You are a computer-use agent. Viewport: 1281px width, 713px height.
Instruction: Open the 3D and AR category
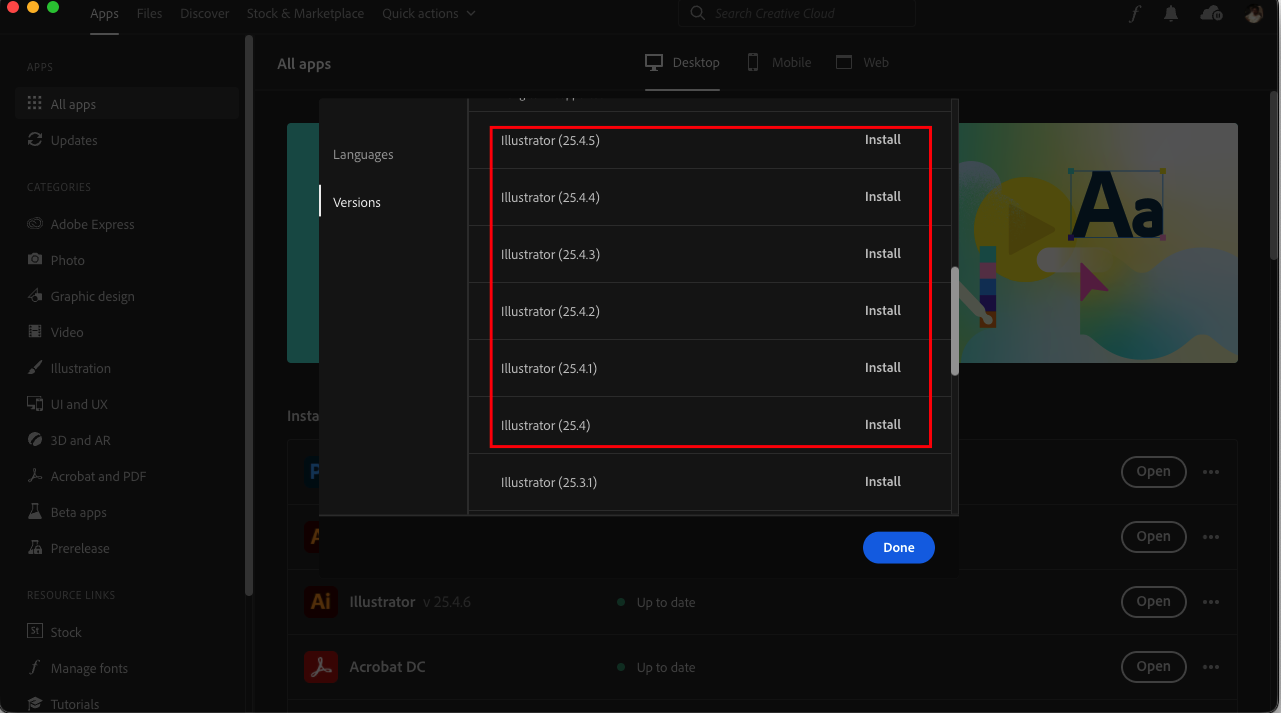click(x=33, y=440)
